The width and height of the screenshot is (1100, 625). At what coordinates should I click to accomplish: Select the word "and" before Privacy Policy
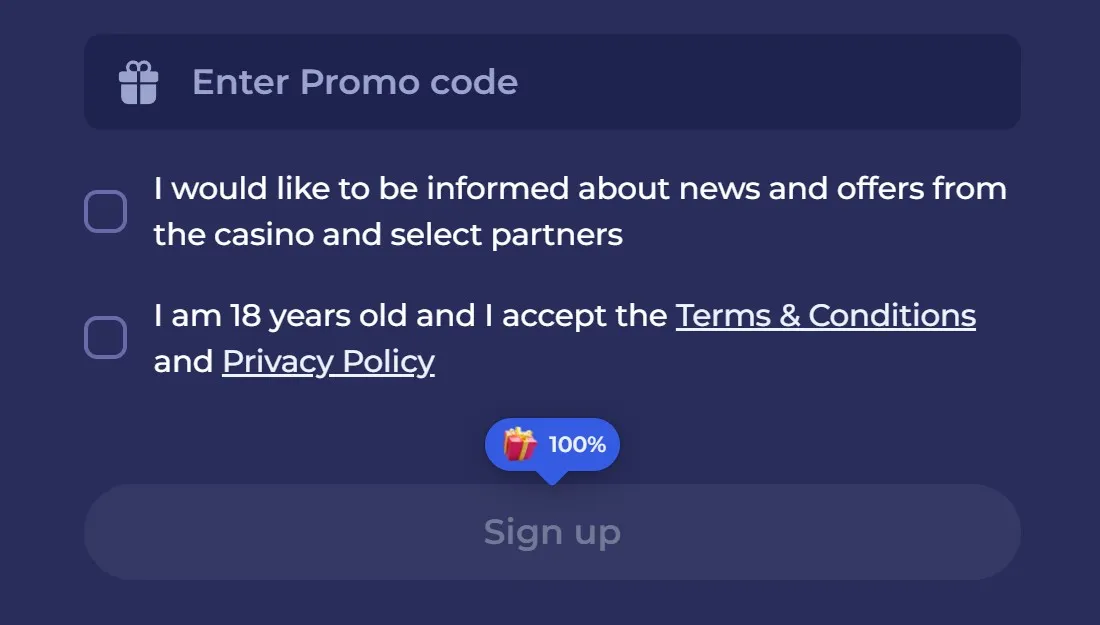coord(184,361)
